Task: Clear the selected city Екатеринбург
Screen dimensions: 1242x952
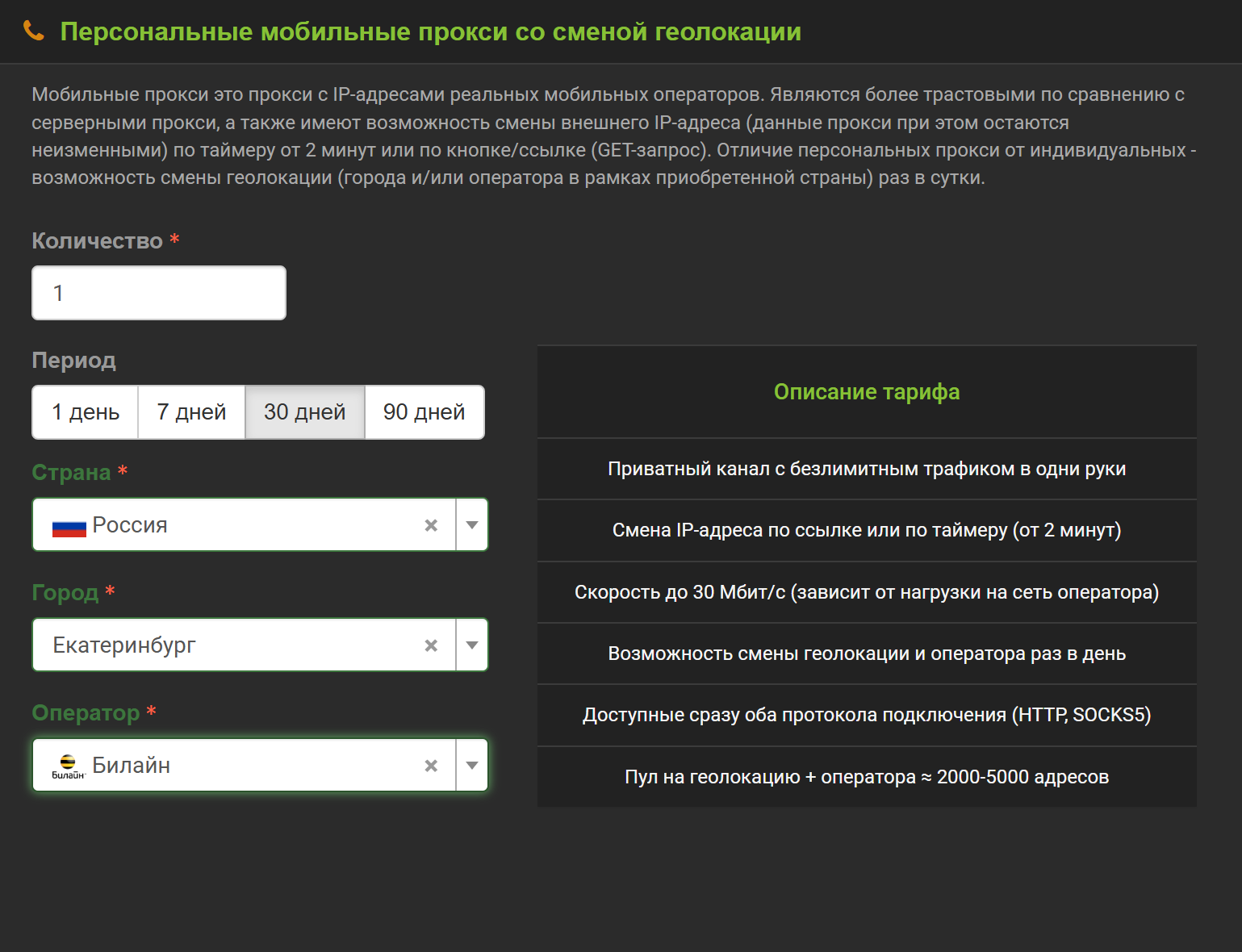Action: point(431,645)
